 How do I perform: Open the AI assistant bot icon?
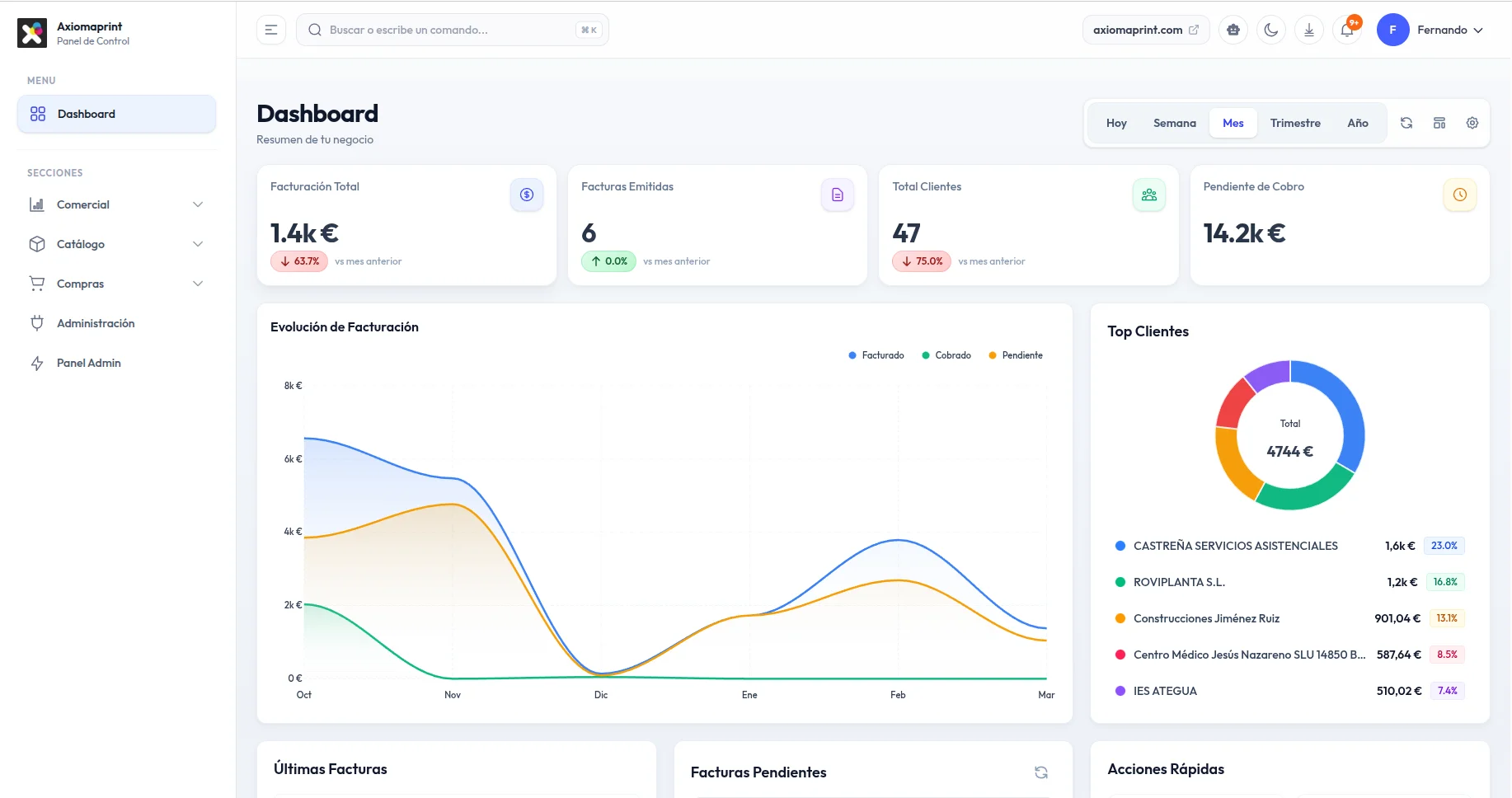pos(1233,29)
